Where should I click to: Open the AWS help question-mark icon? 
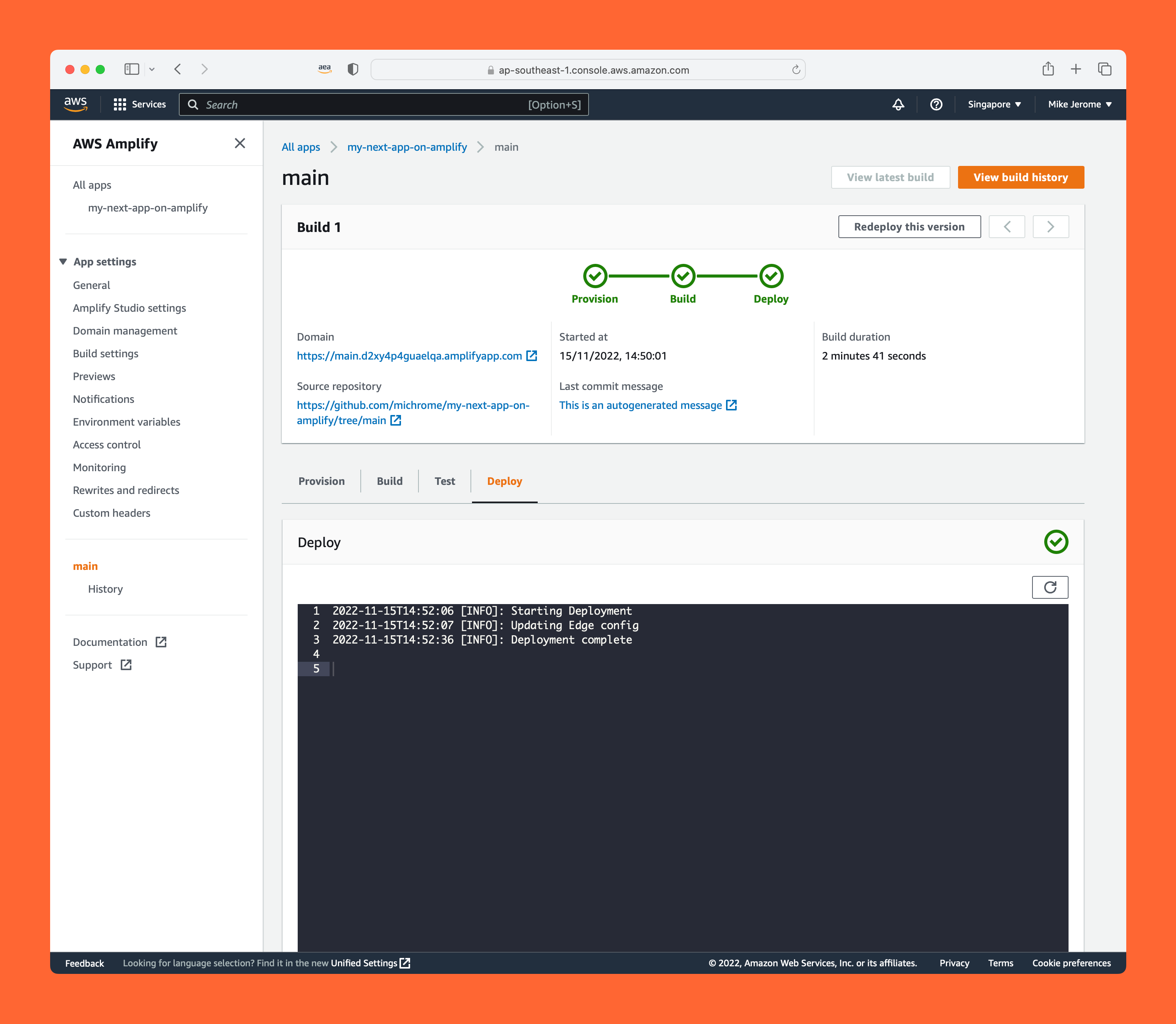[x=936, y=104]
